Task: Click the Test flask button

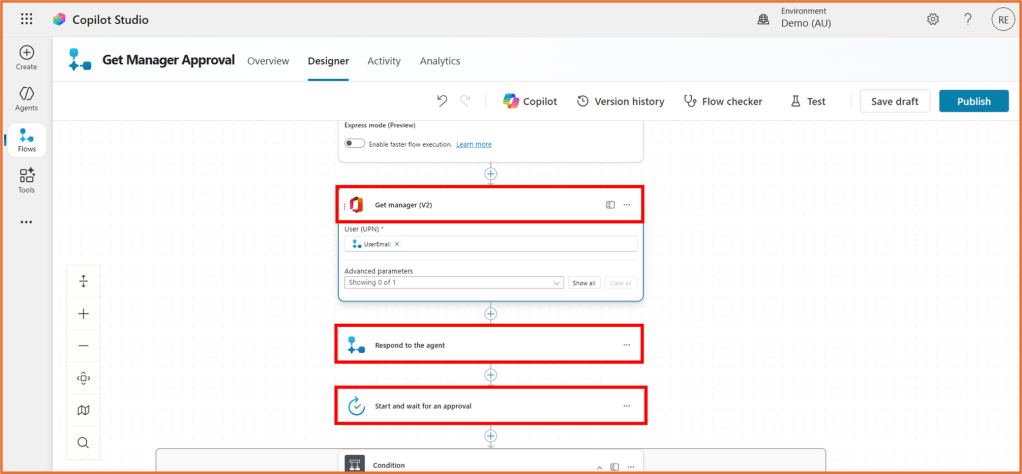Action: (808, 101)
